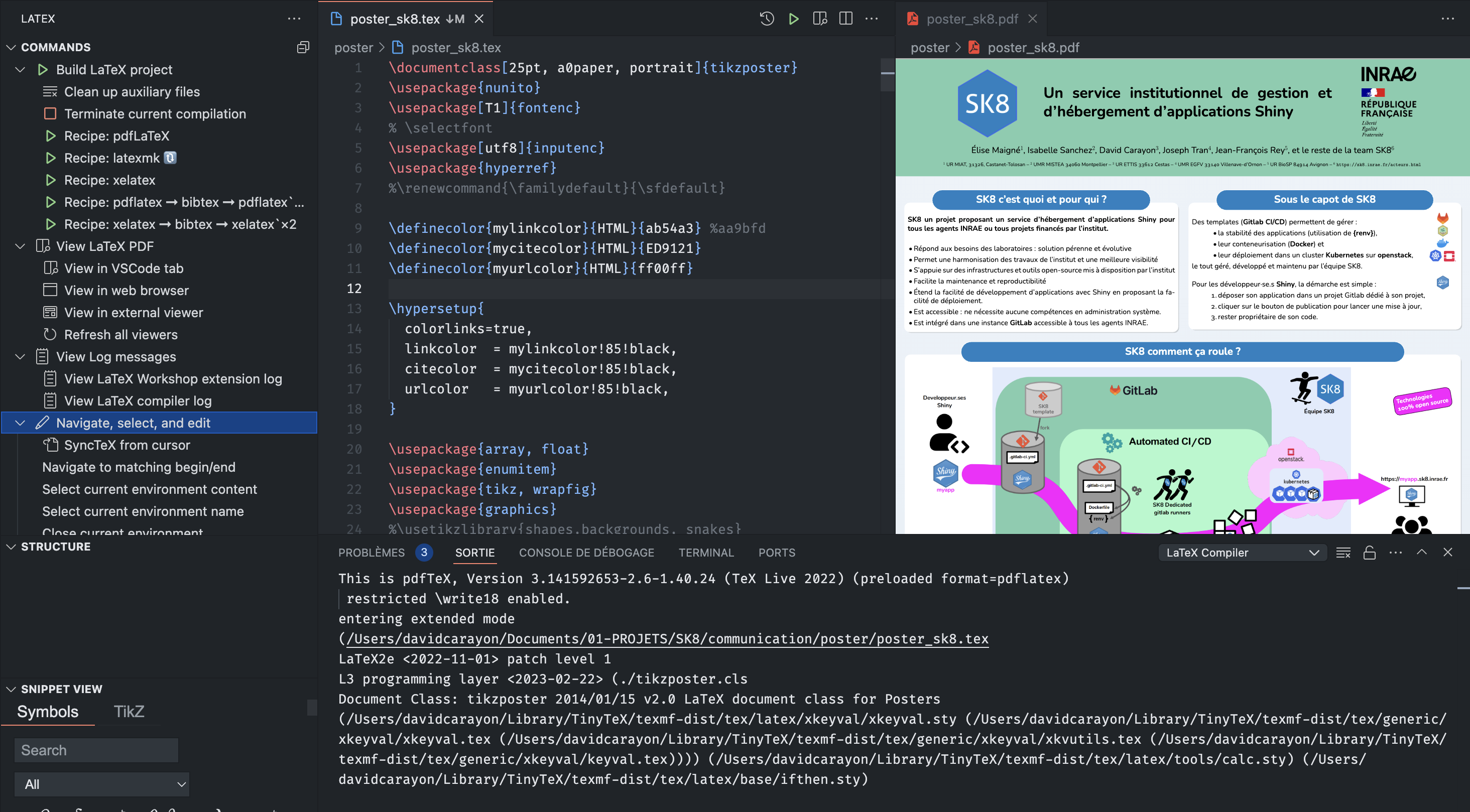Click View LaTeX PDF icon in editor toolbar
The width and height of the screenshot is (1470, 812).
(819, 19)
